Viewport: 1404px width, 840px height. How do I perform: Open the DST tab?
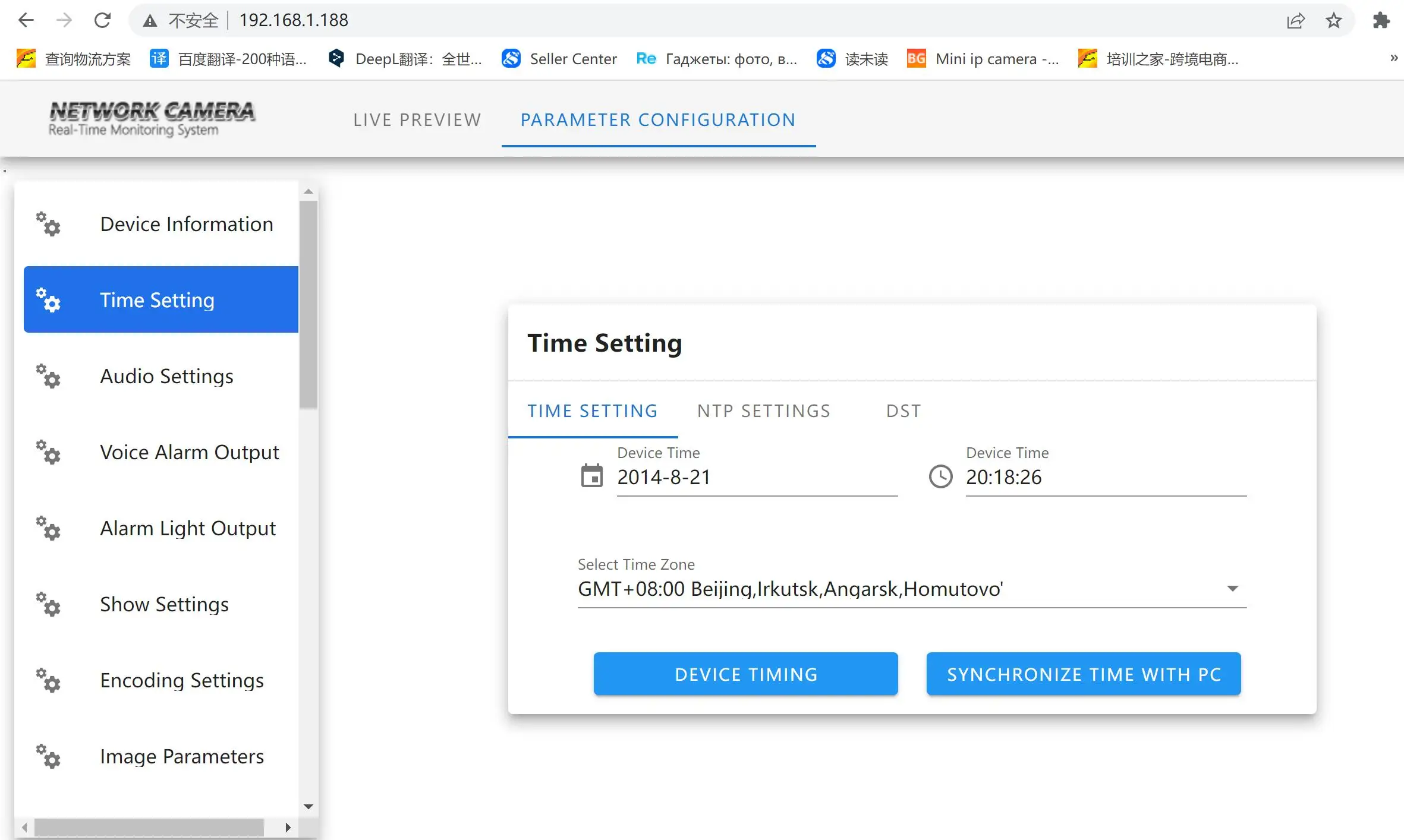904,411
